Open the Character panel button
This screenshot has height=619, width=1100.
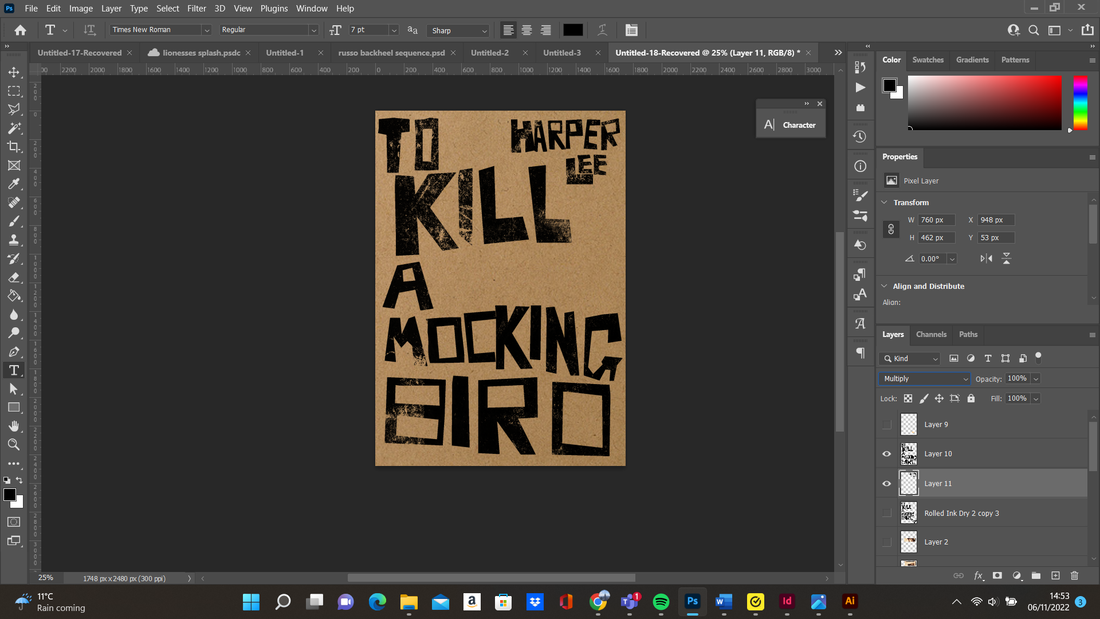pos(791,125)
